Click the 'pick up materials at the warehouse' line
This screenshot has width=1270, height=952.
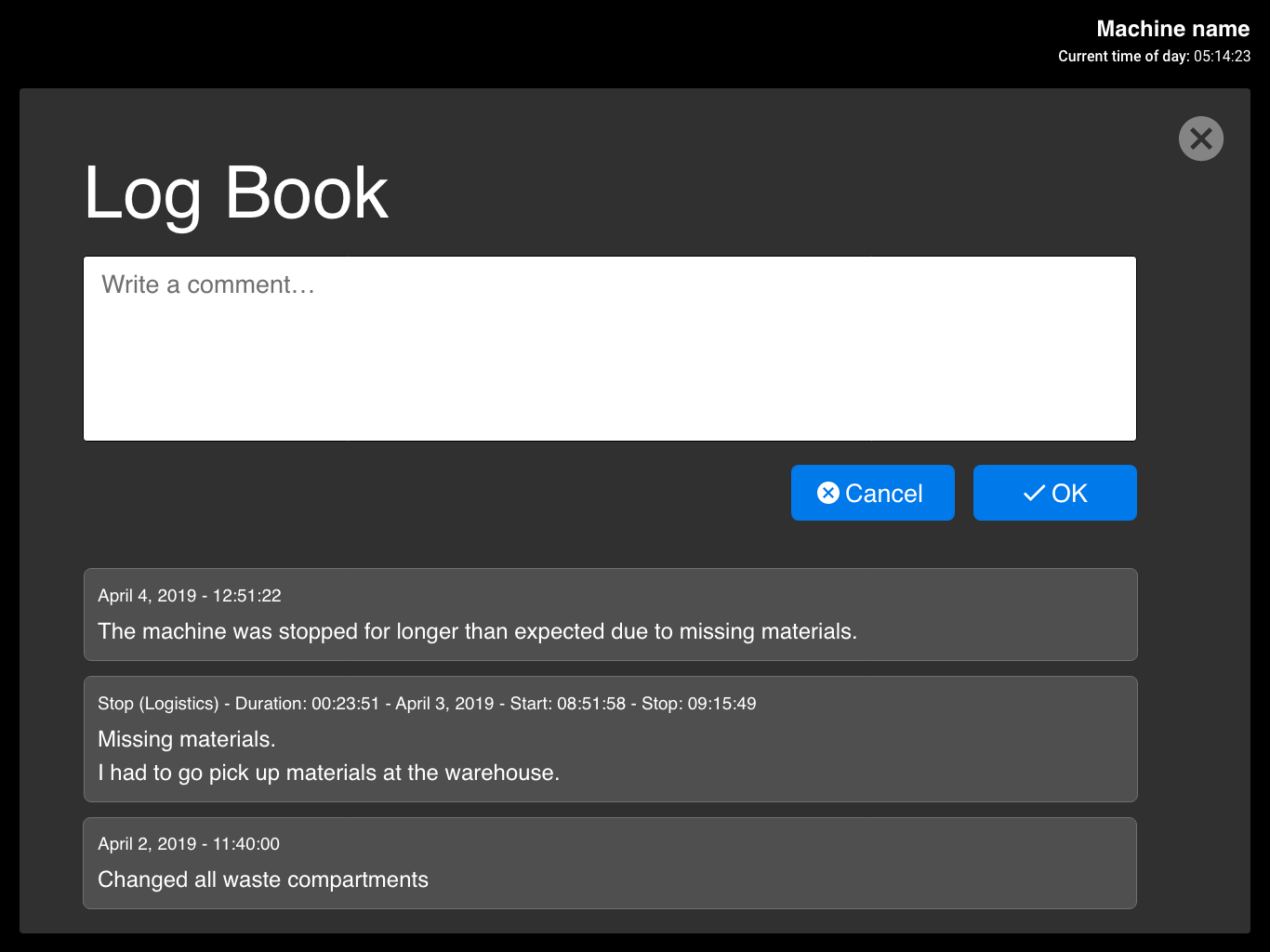pyautogui.click(x=328, y=773)
